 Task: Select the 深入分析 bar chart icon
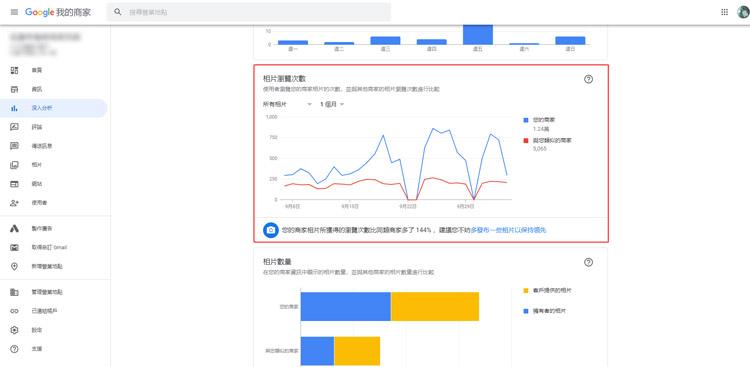coord(14,108)
